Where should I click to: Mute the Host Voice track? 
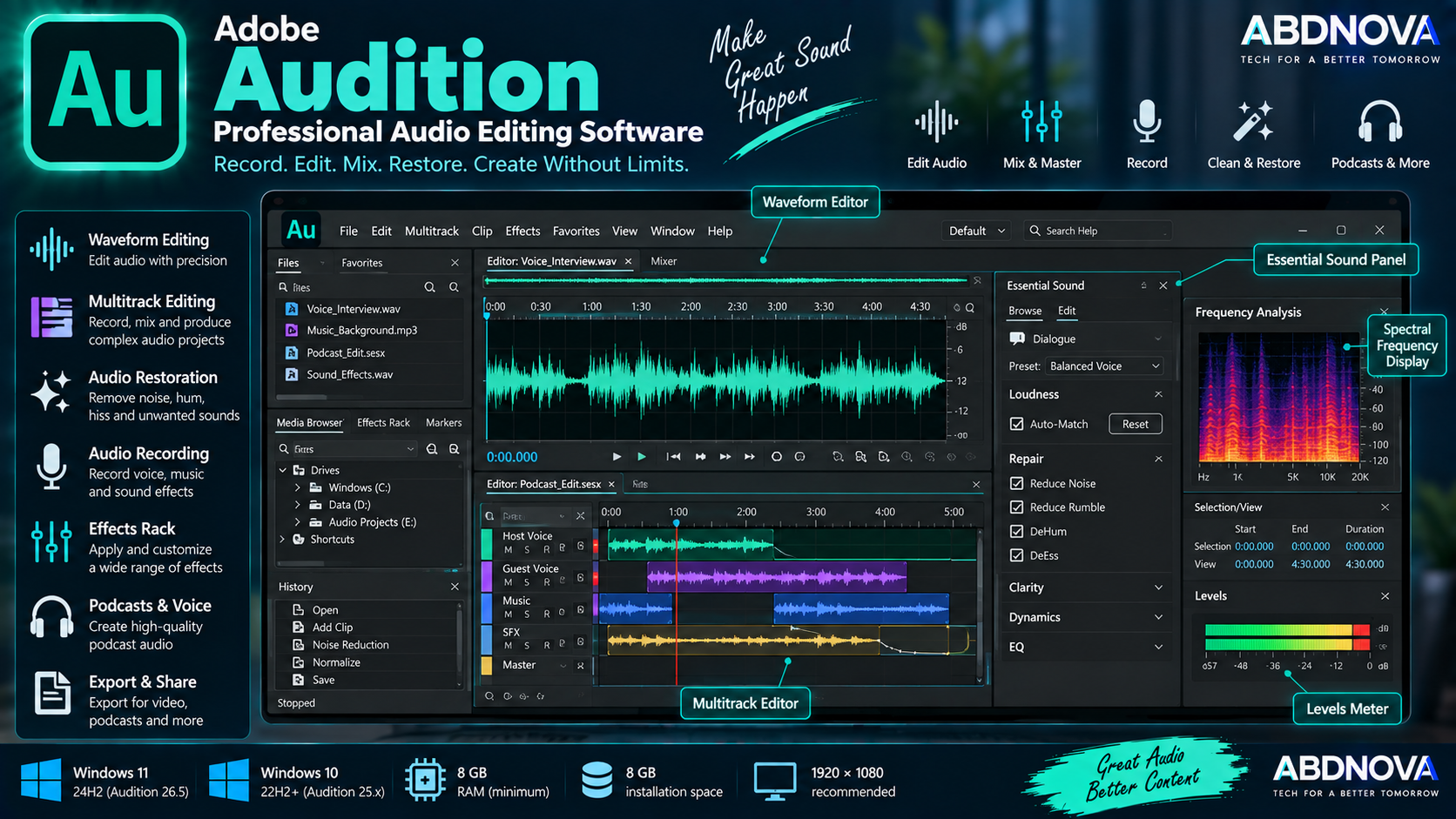tap(509, 549)
